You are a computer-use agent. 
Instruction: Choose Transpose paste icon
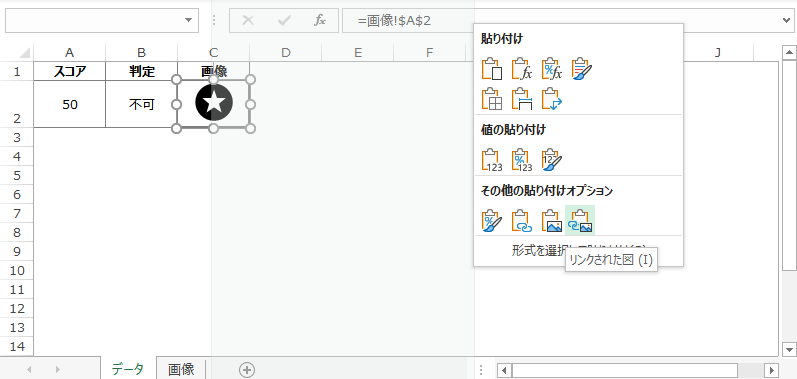click(551, 99)
